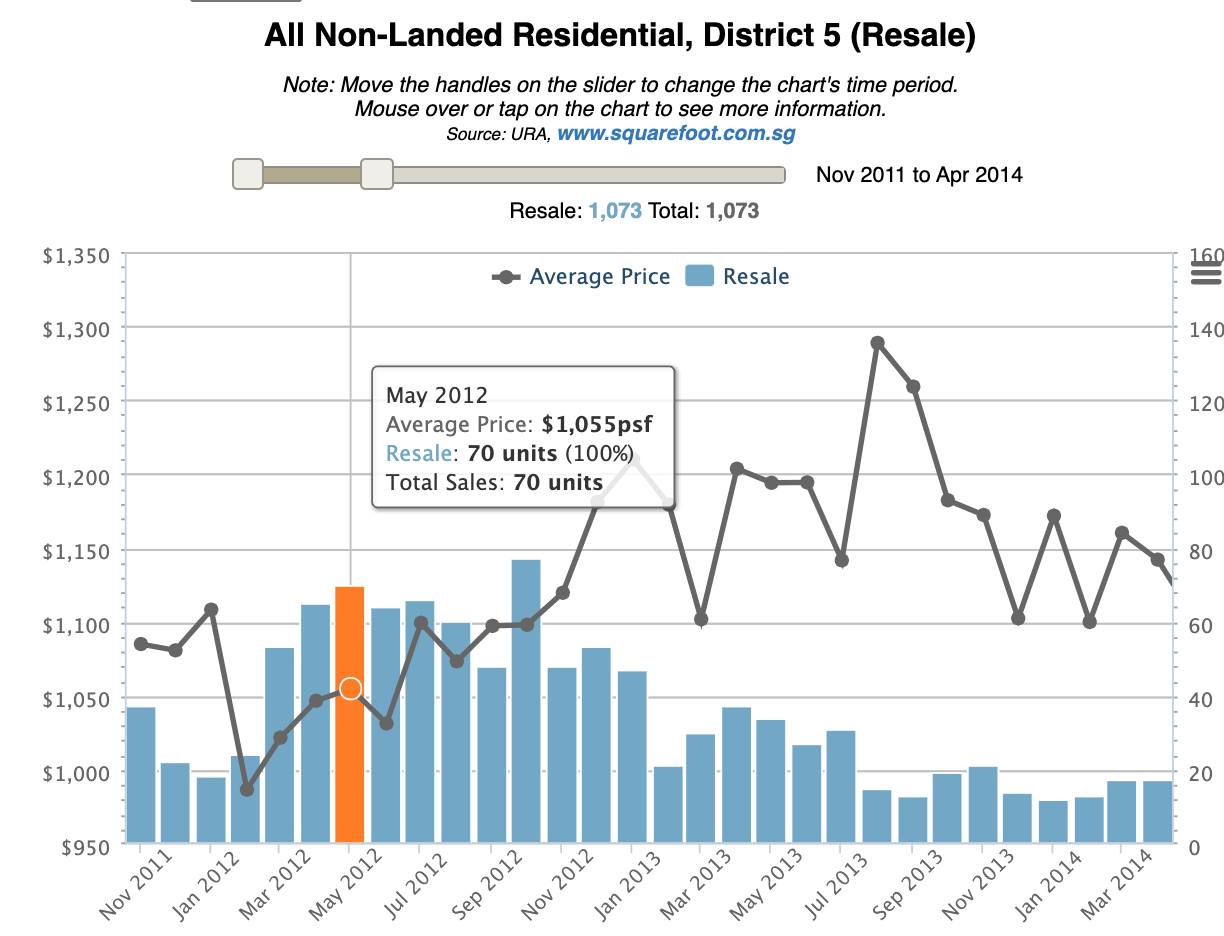Select the first resale bar for Nov 2011
Image resolution: width=1224 pixels, height=936 pixels.
[x=141, y=775]
